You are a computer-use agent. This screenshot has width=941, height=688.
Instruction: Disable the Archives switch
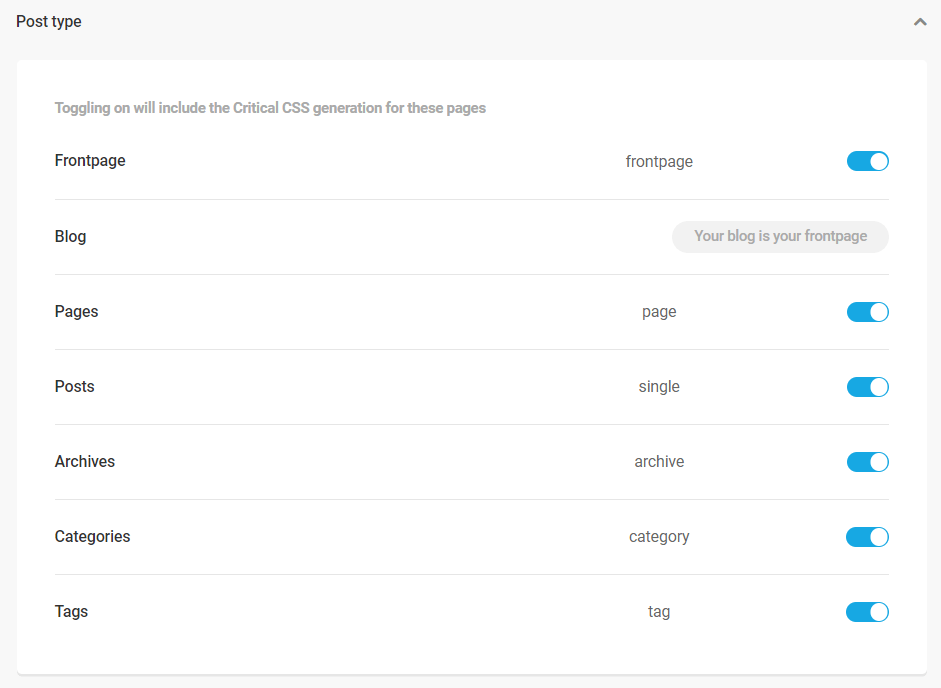pyautogui.click(x=867, y=461)
